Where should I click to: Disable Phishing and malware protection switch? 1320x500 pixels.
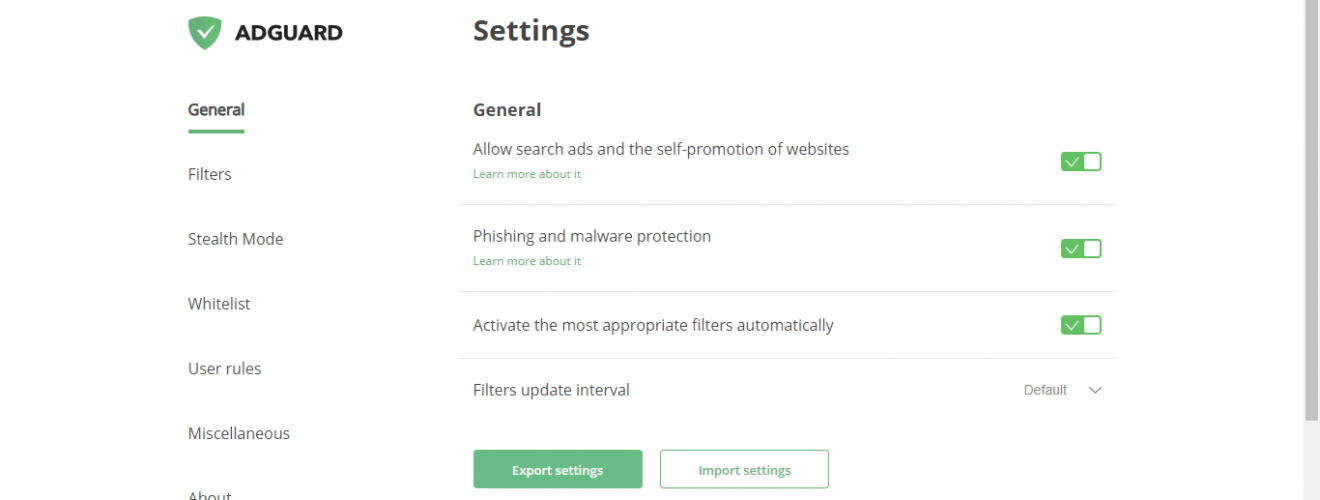1081,248
